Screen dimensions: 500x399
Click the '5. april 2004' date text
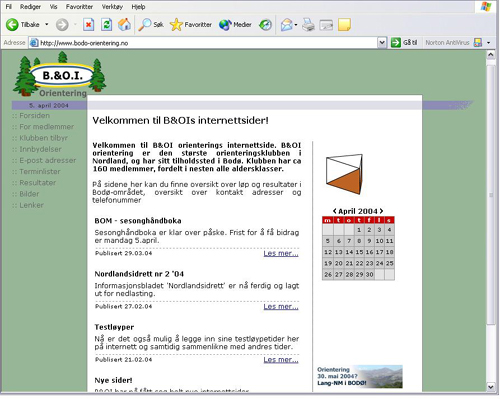(49, 105)
